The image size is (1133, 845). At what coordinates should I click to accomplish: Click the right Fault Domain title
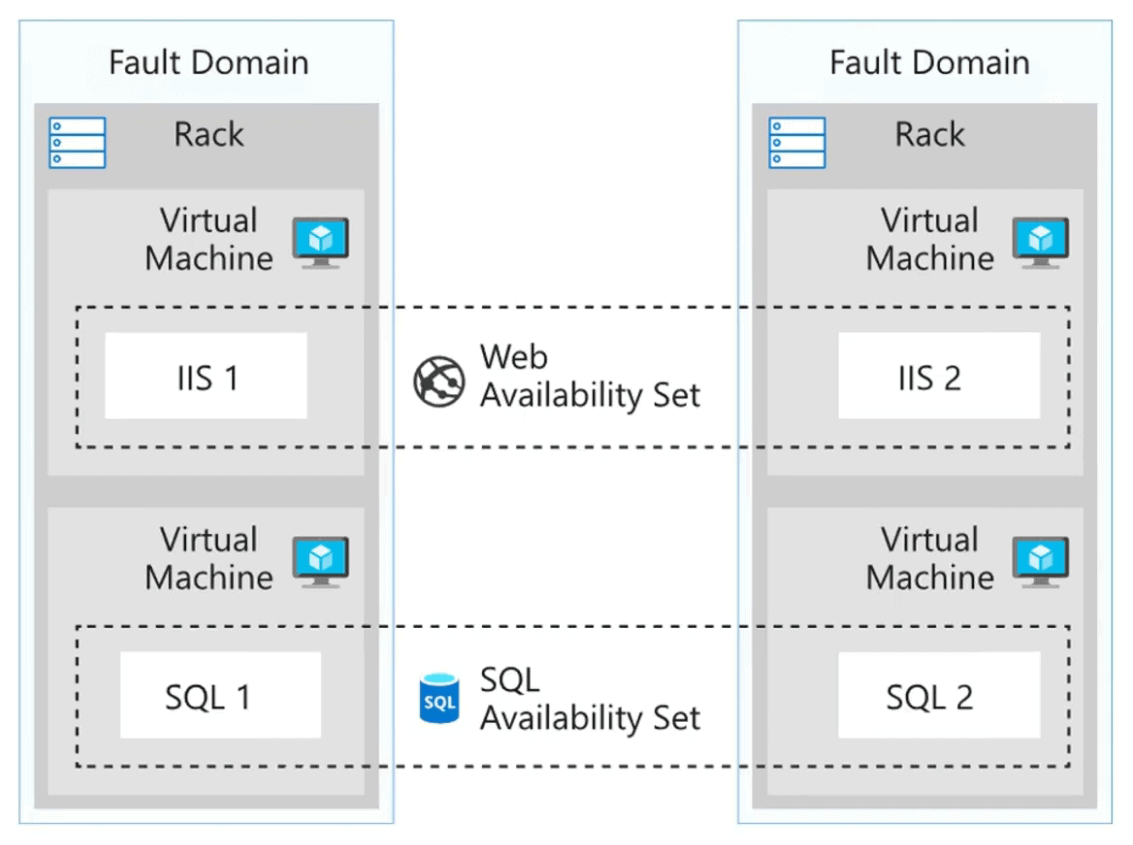(x=929, y=62)
